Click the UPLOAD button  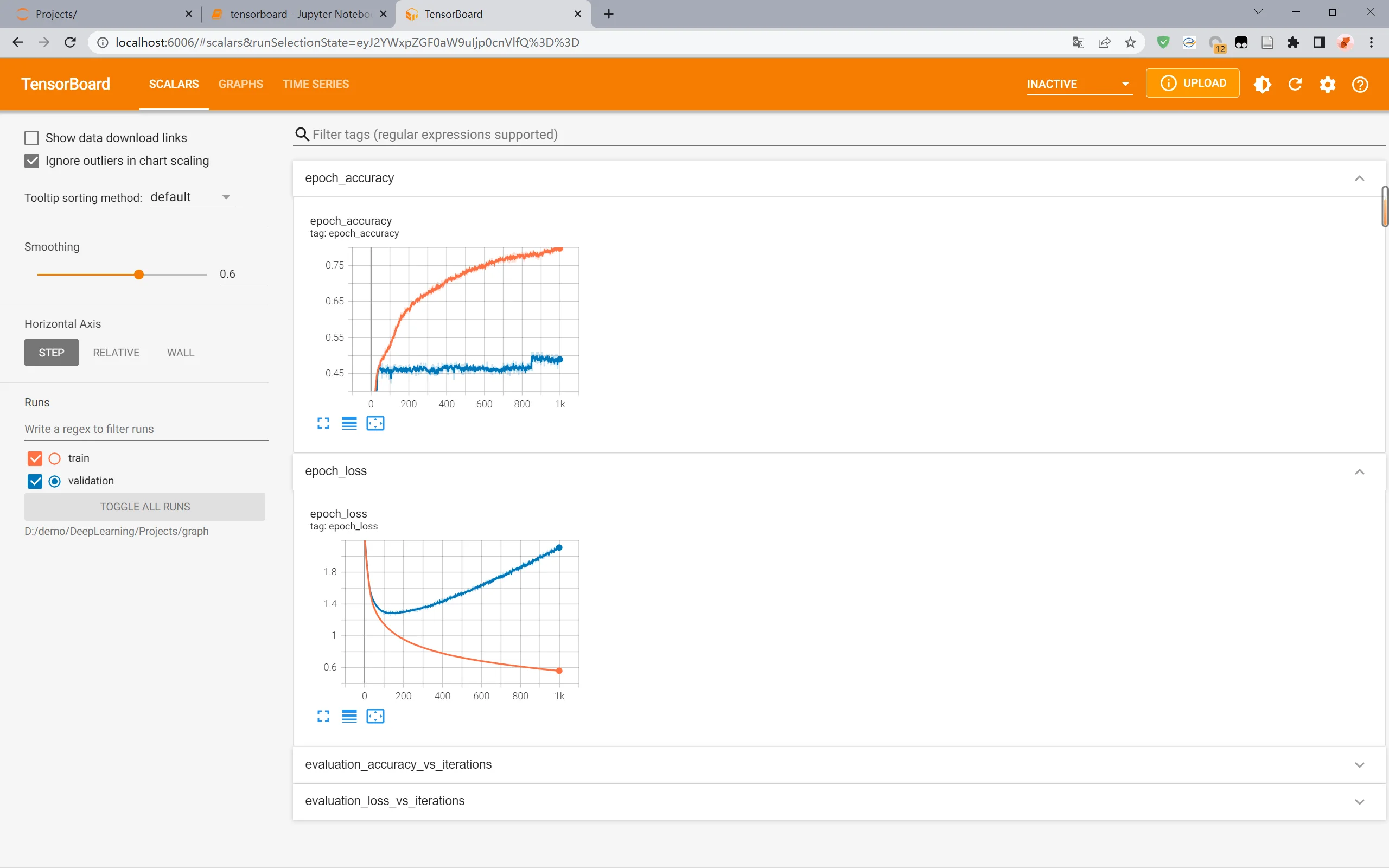1192,83
